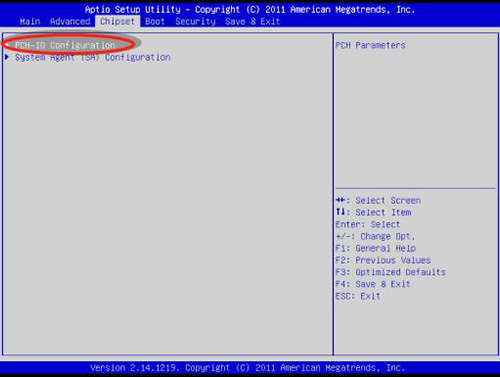This screenshot has height=377, width=500.
Task: Click the Enter: Select hint
Action: tap(368, 224)
